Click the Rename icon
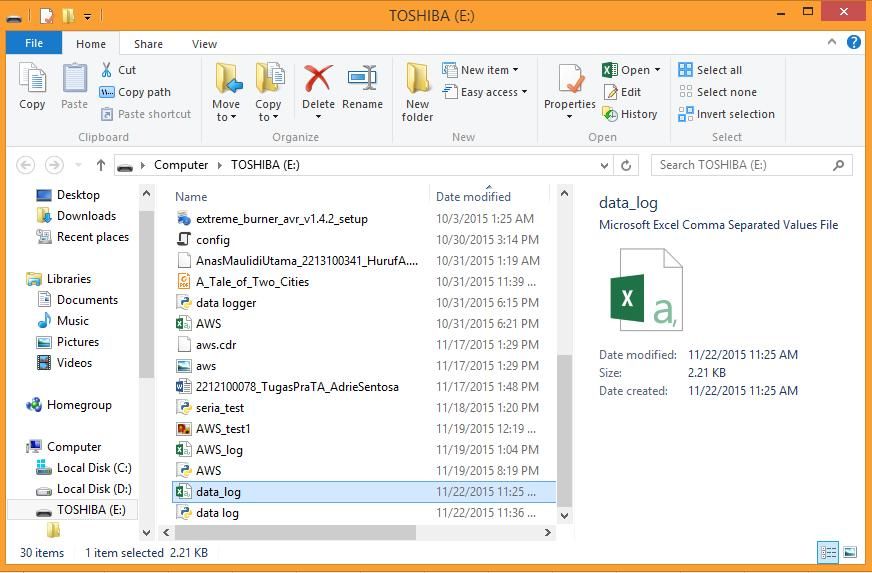This screenshot has height=573, width=872. 362,78
